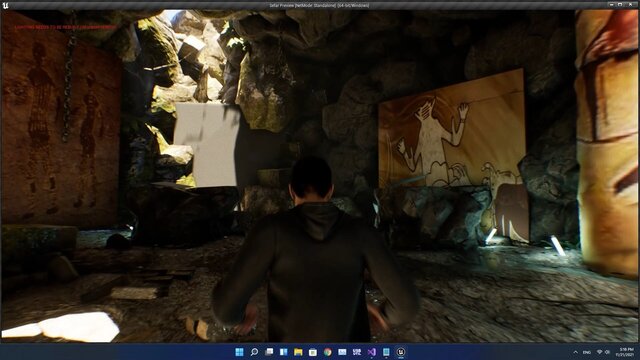Open the volume control tray icon

click(x=607, y=352)
